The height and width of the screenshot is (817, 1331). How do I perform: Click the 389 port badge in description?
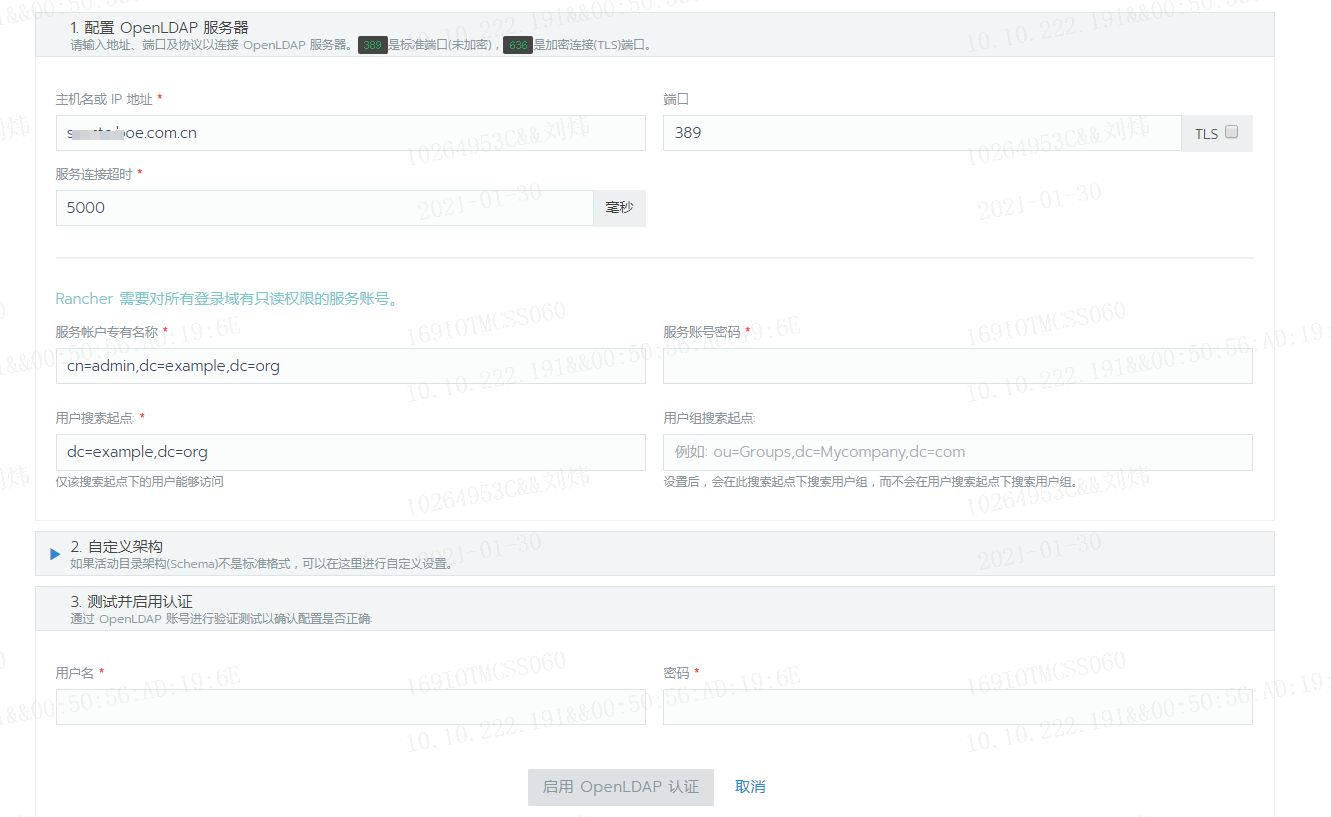pos(373,45)
